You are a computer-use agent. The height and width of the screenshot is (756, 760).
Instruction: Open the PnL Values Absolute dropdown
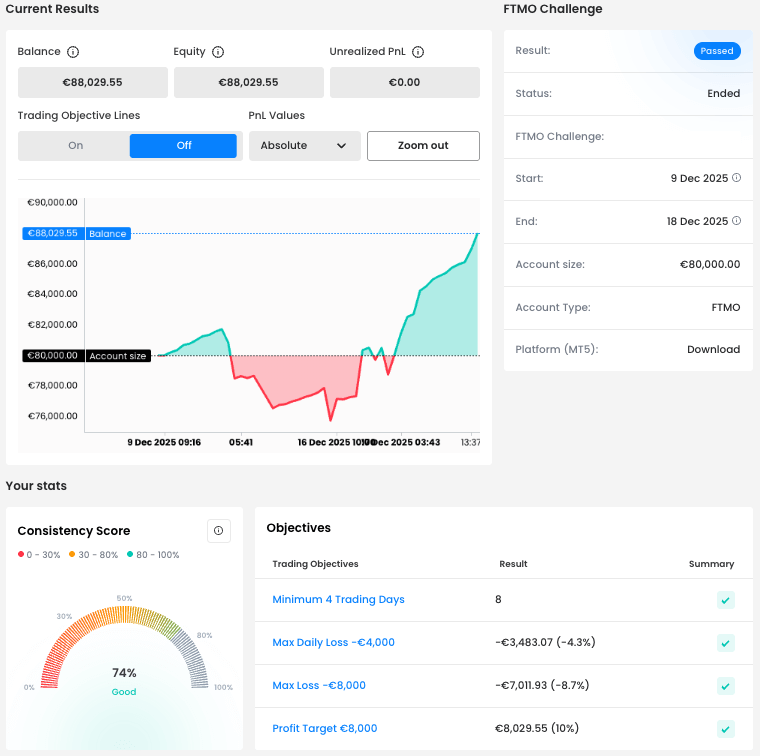tap(303, 146)
